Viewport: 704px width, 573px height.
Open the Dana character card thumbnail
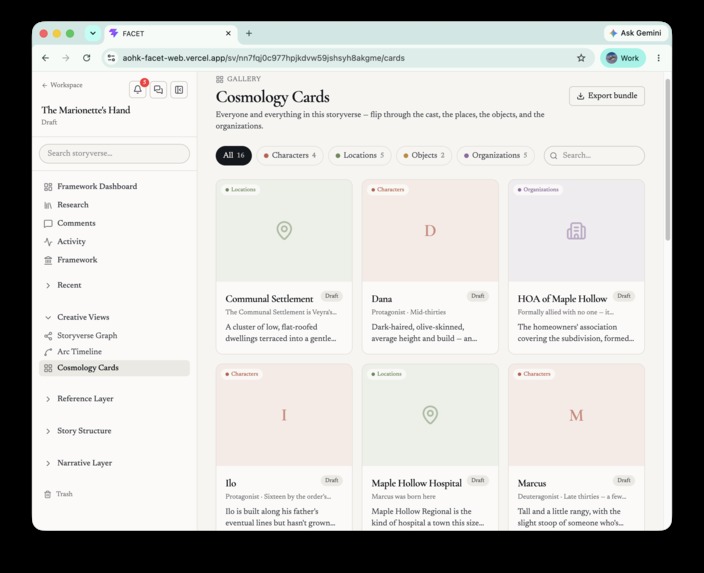click(430, 231)
